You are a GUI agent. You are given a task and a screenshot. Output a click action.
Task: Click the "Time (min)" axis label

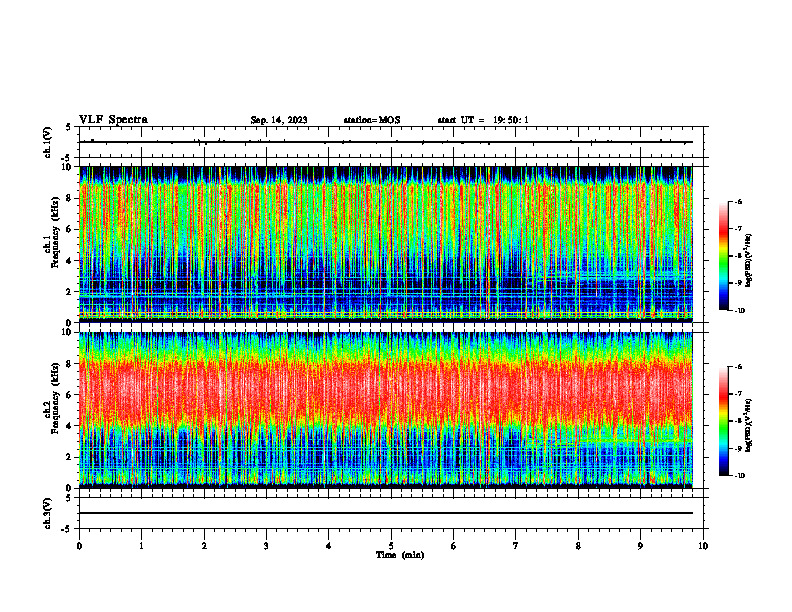pos(400,555)
